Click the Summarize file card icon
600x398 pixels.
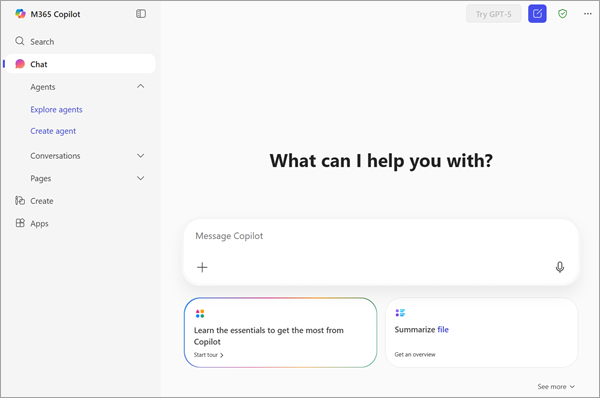400,313
